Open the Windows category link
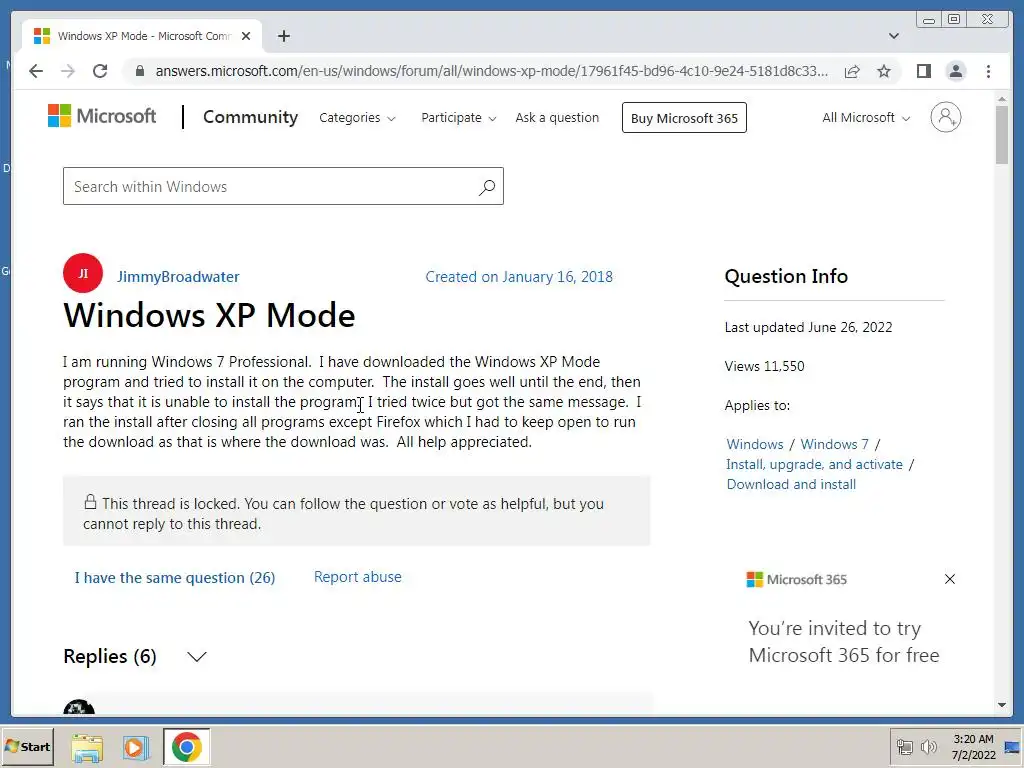Screen dimensions: 1024x768 754,444
